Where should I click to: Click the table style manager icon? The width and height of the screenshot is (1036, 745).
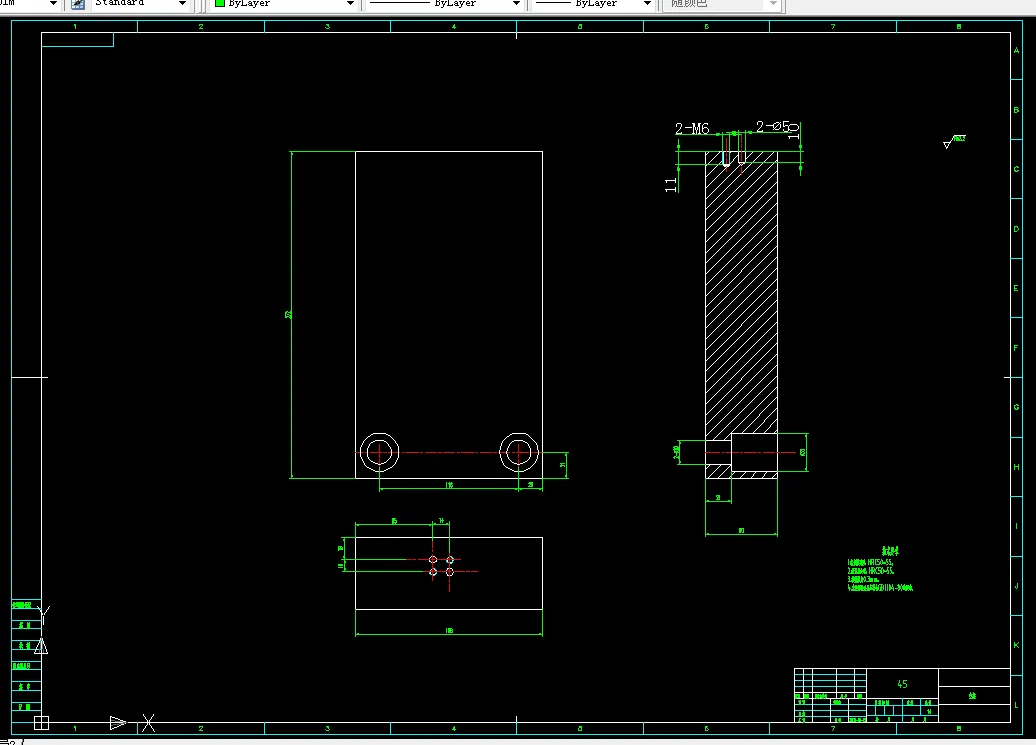pyautogui.click(x=78, y=4)
